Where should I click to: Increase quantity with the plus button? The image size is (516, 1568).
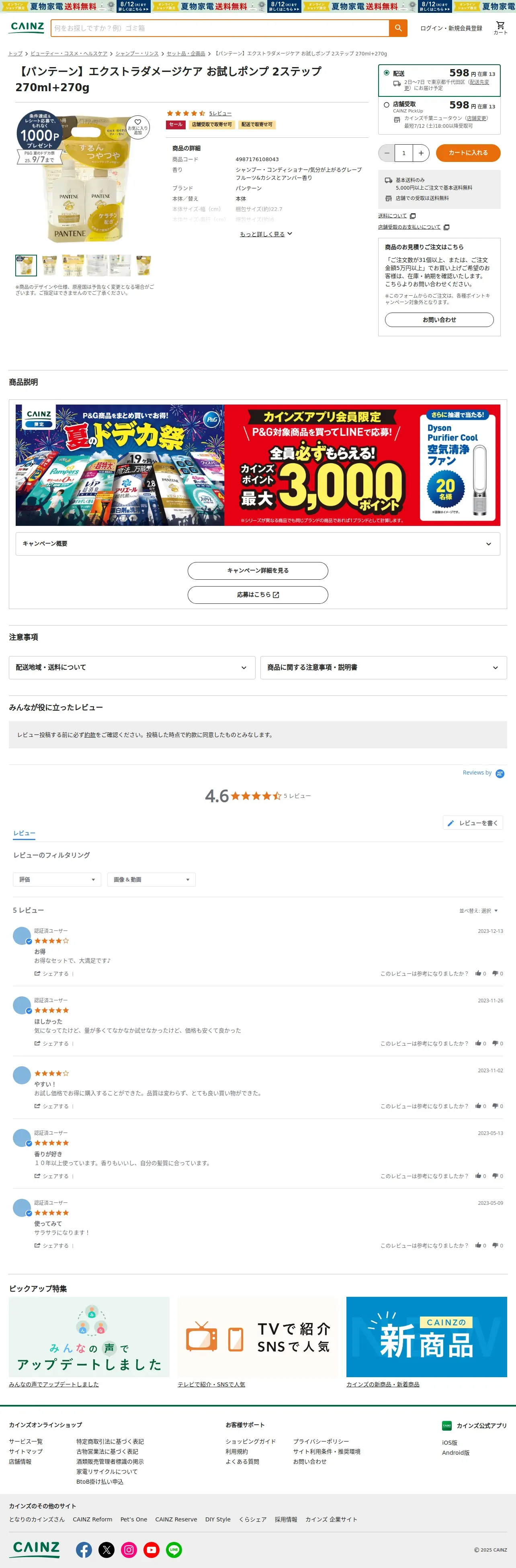pos(421,153)
